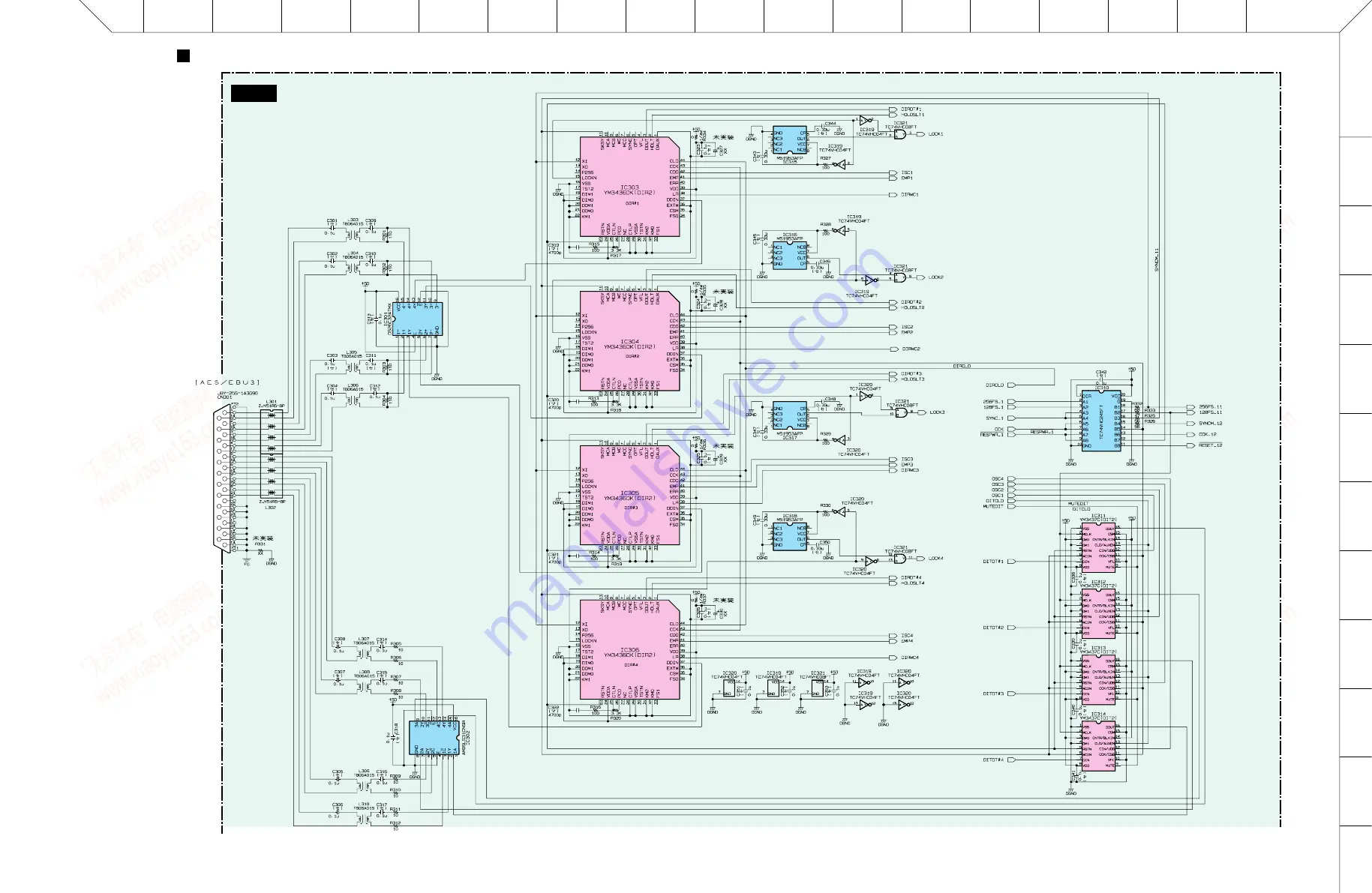Click the SYNC_1 input label
The height and width of the screenshot is (893, 1372).
995,418
